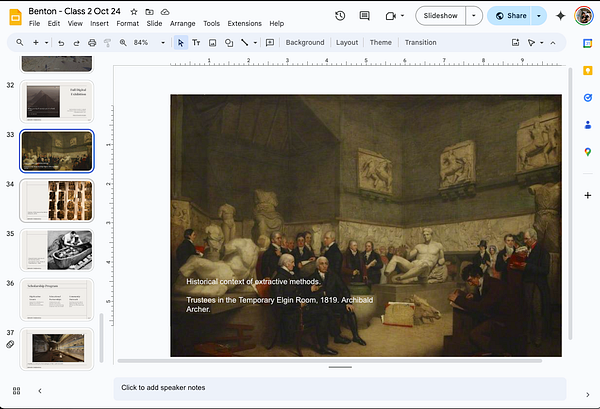The width and height of the screenshot is (600, 409).
Task: Open version history clock icon
Action: coord(340,16)
